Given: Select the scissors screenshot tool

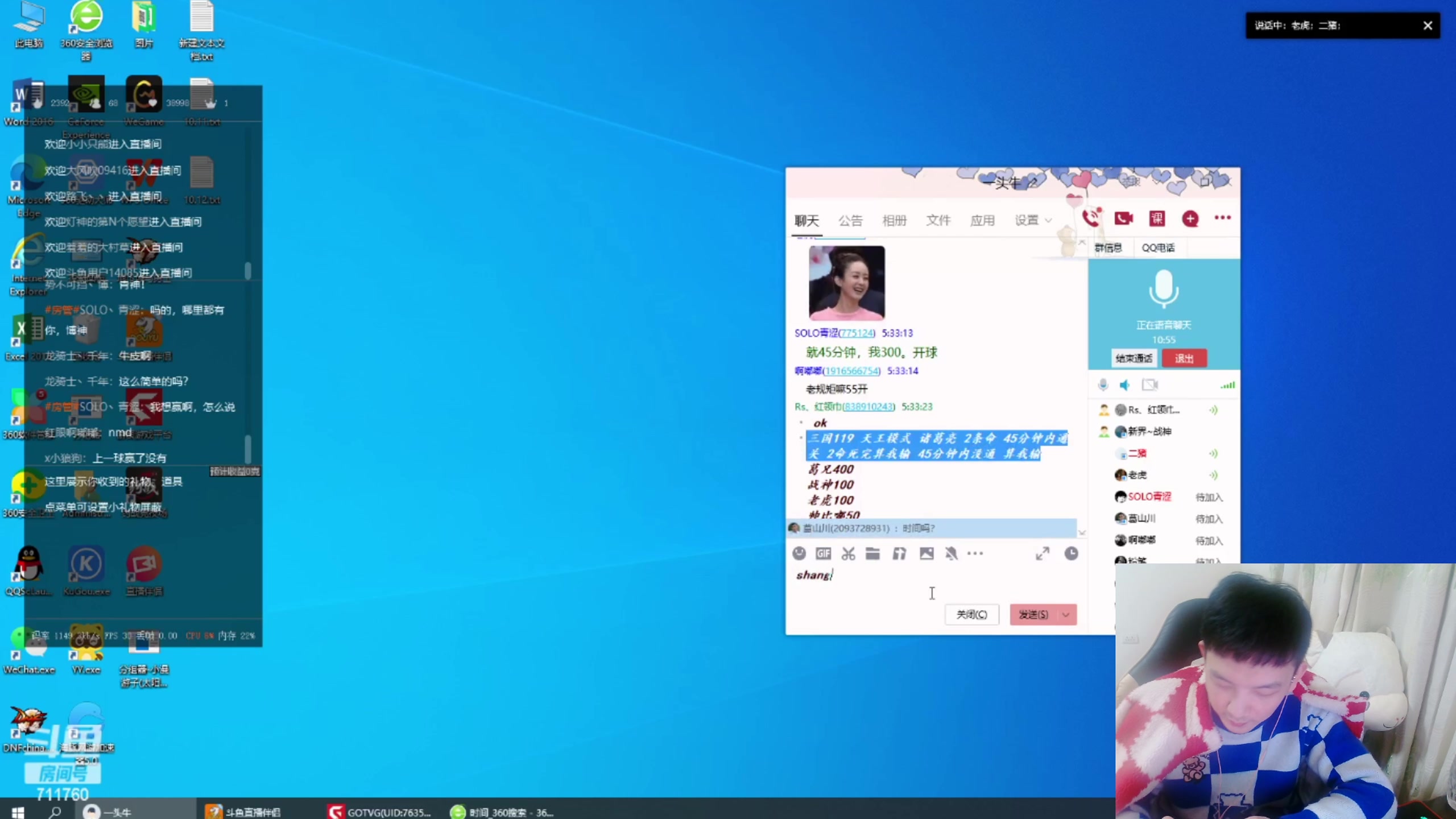Looking at the screenshot, I should (848, 553).
